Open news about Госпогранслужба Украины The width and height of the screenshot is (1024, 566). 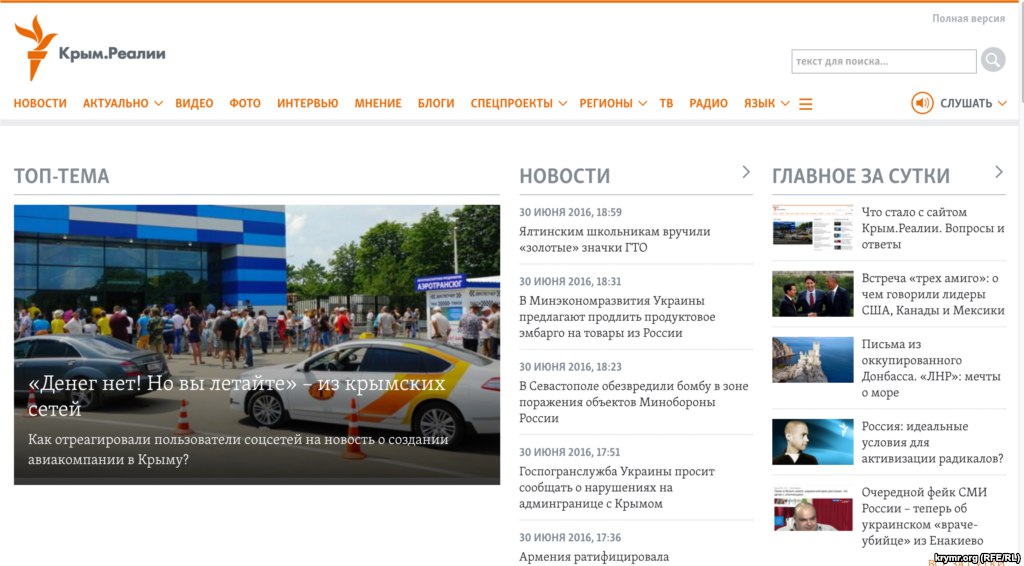coord(616,488)
